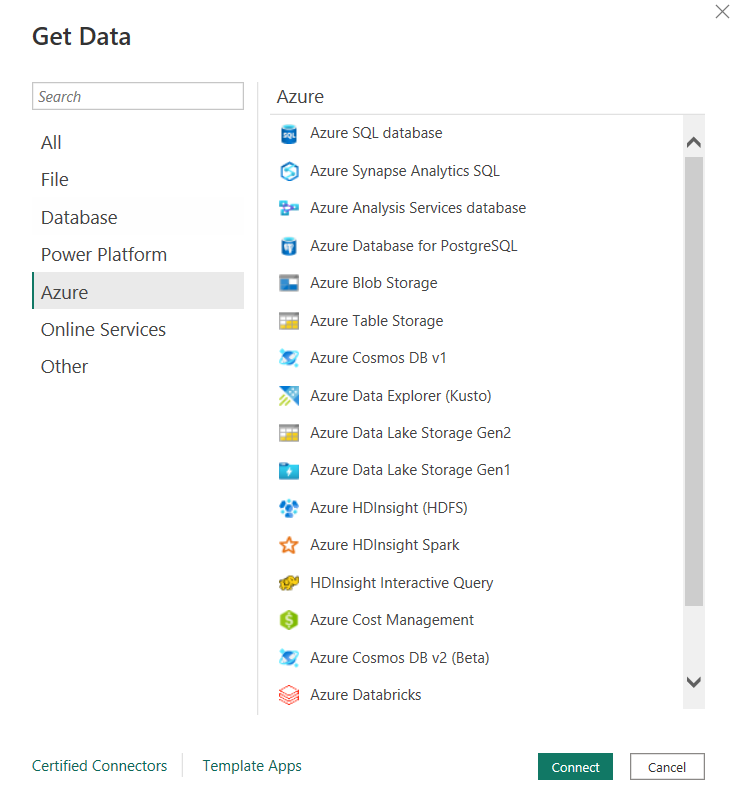Click the Connect button
Screen dimensions: 736x800
(575, 767)
